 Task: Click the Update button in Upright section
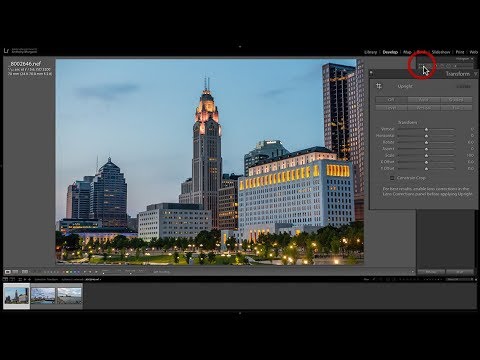point(463,86)
